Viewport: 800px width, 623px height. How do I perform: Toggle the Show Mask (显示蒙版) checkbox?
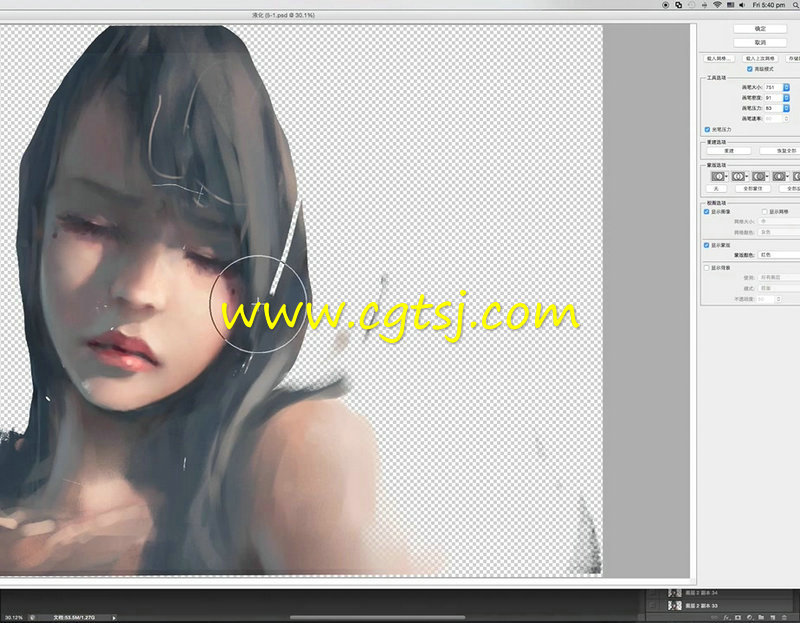(707, 245)
